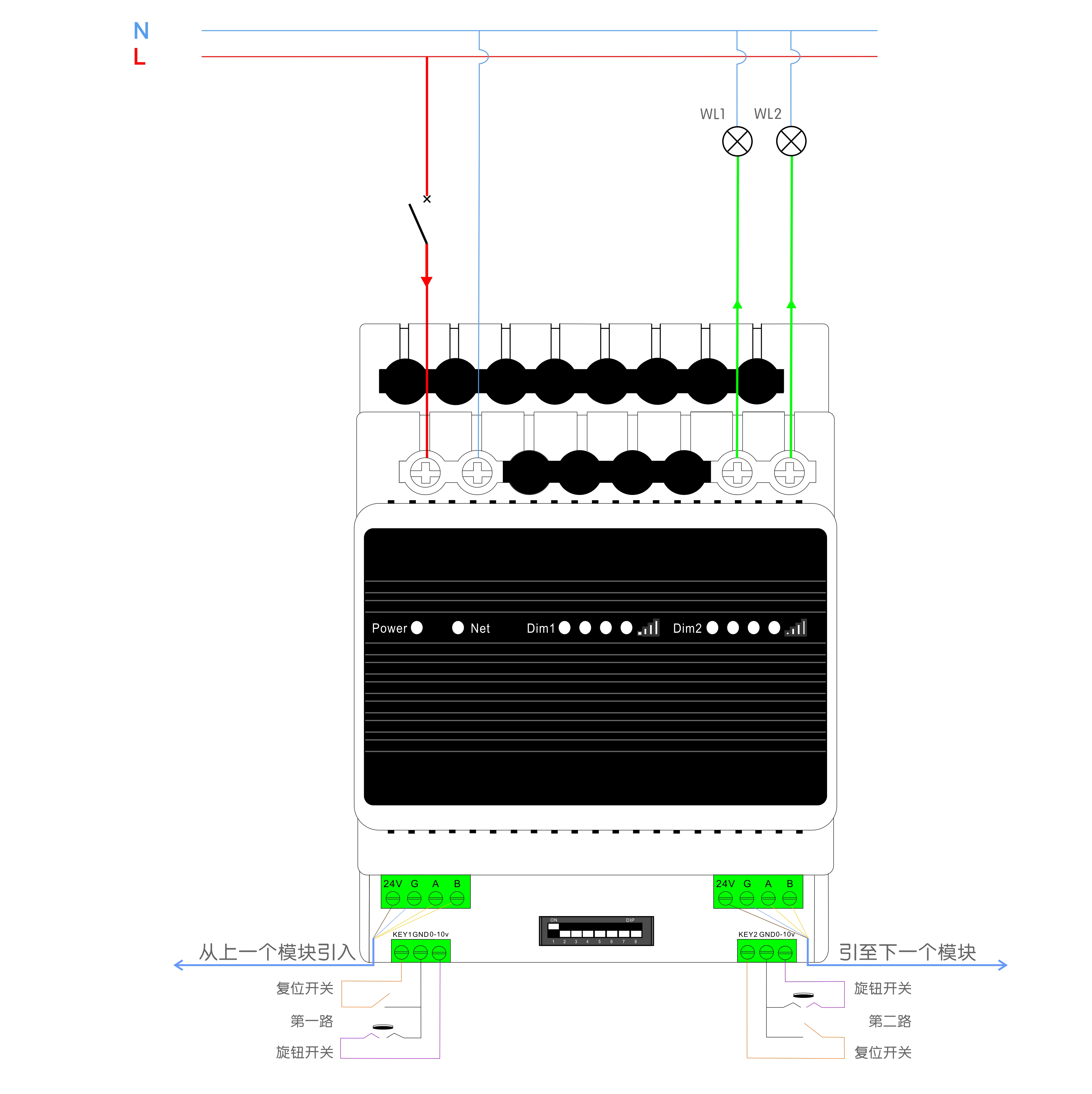This screenshot has width=1092, height=1094.
Task: Click the Power label on the panel
Action: pos(389,628)
